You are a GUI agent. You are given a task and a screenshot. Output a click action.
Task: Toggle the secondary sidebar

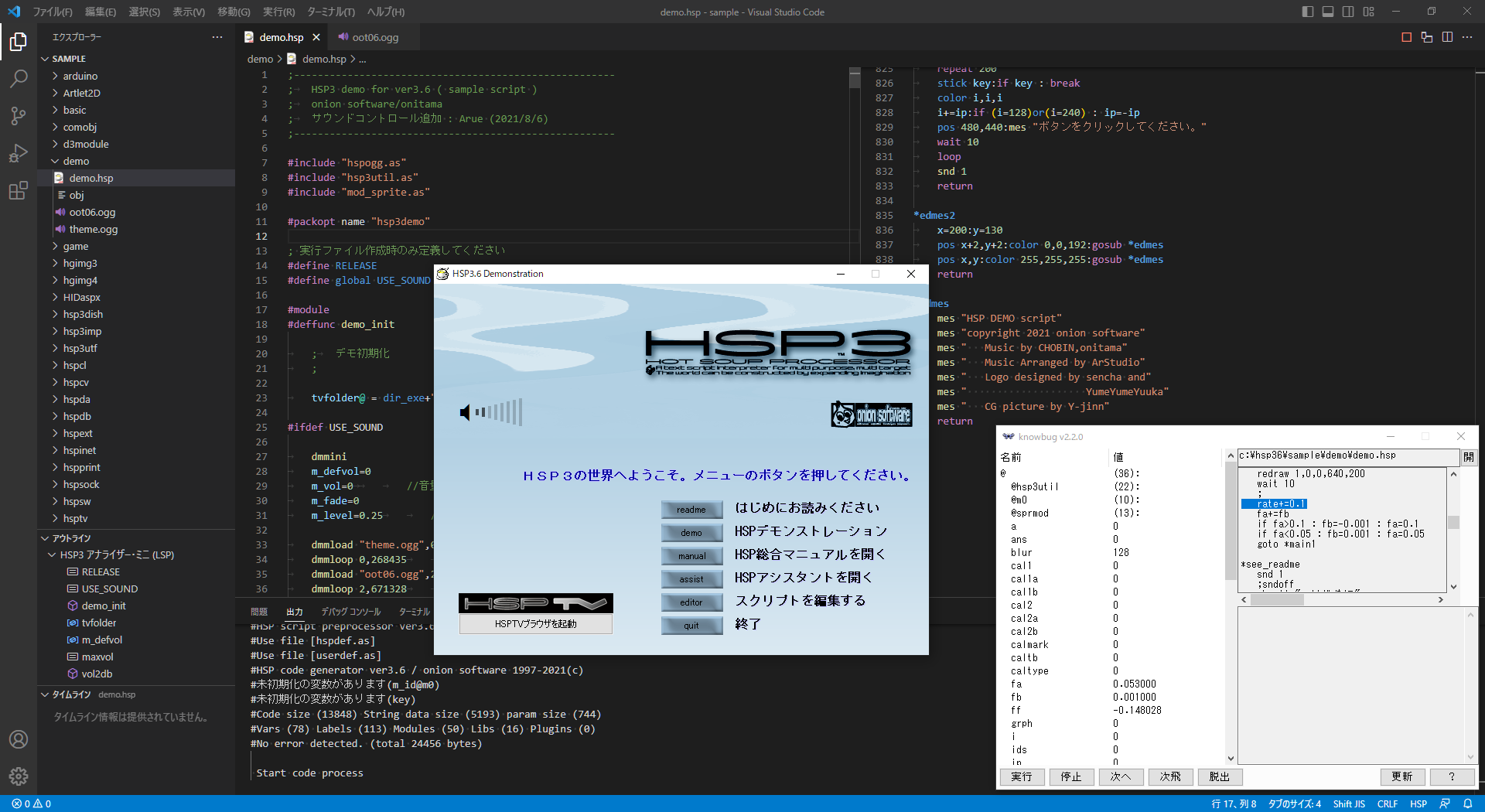click(1347, 12)
